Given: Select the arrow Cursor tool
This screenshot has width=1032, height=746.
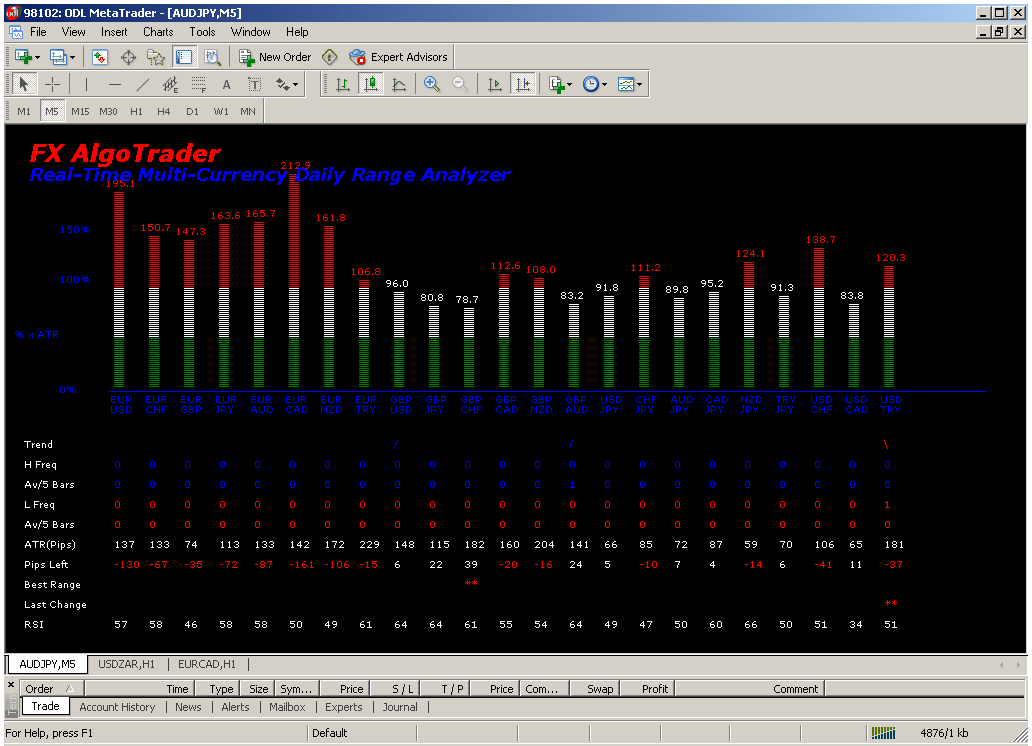Looking at the screenshot, I should pyautogui.click(x=24, y=84).
